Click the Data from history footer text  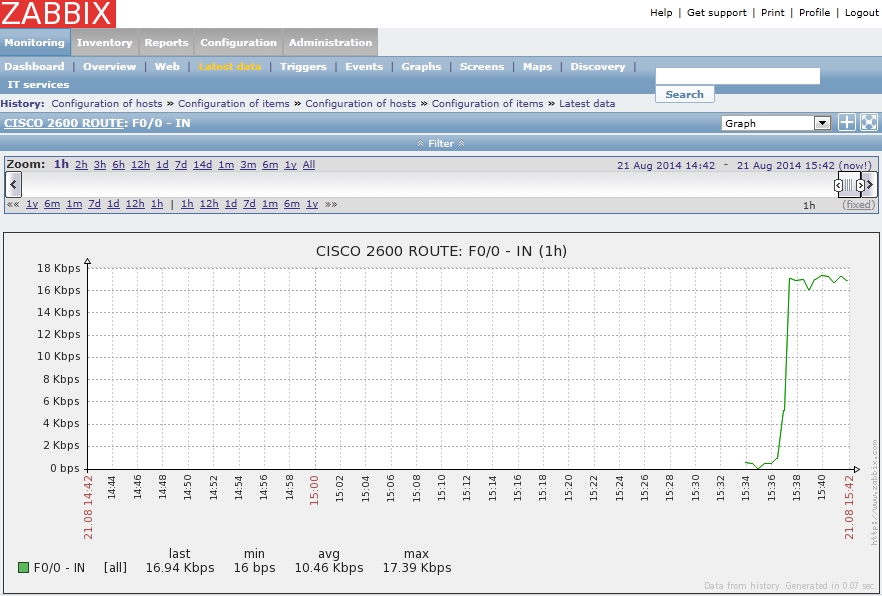point(790,586)
